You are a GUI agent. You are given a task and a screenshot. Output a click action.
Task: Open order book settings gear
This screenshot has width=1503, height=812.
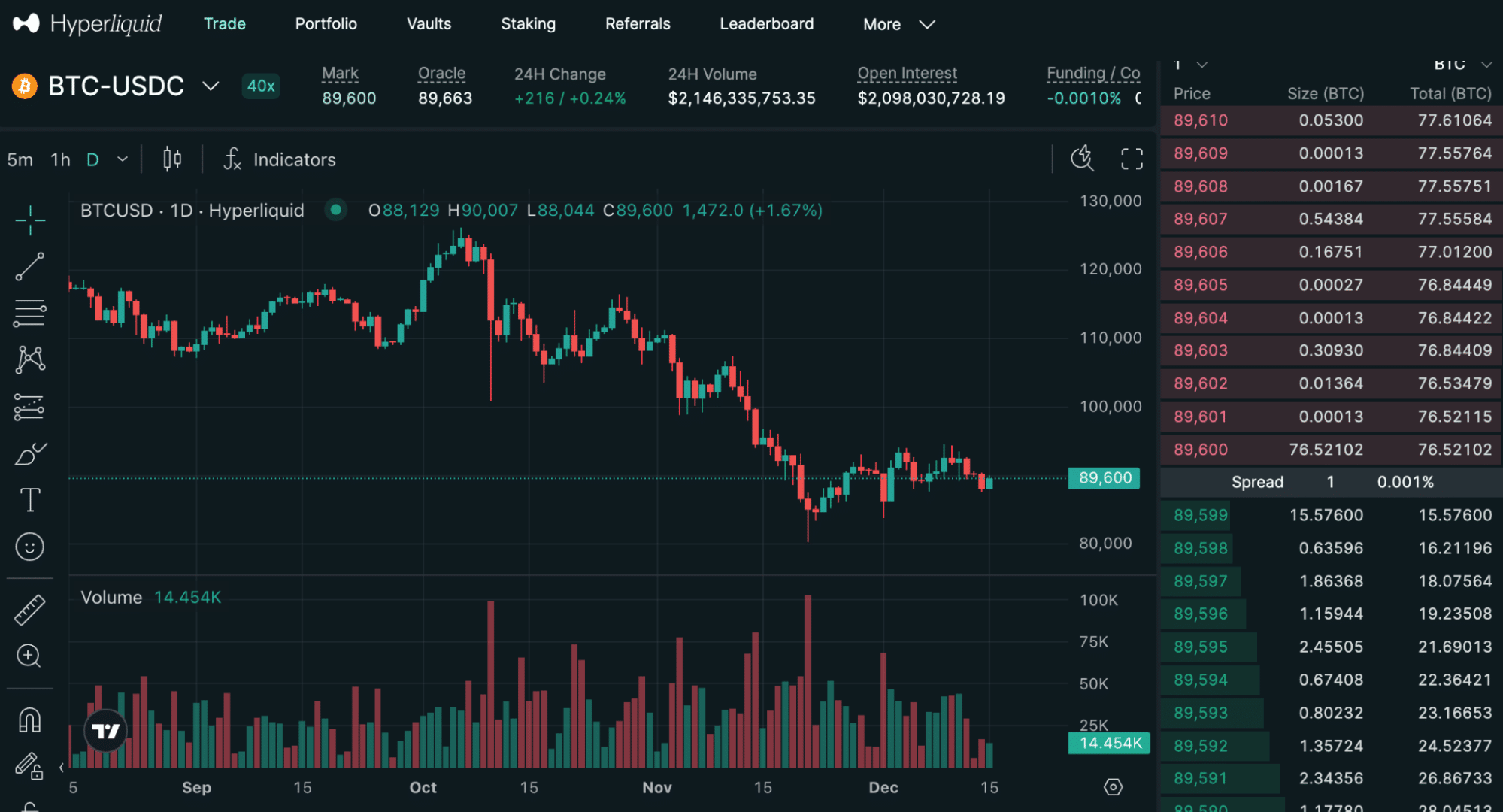point(1112,786)
